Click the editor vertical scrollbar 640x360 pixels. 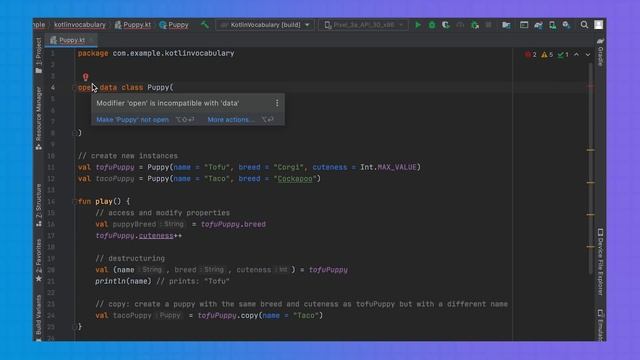pos(590,169)
